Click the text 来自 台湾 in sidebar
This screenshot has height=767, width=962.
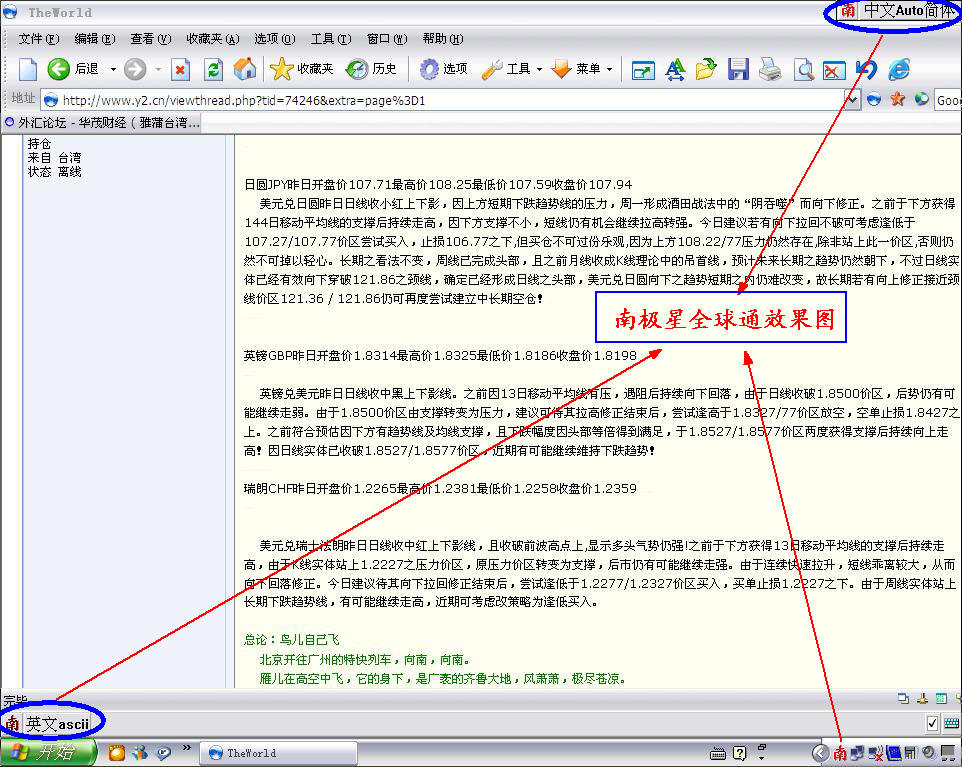tap(55, 158)
